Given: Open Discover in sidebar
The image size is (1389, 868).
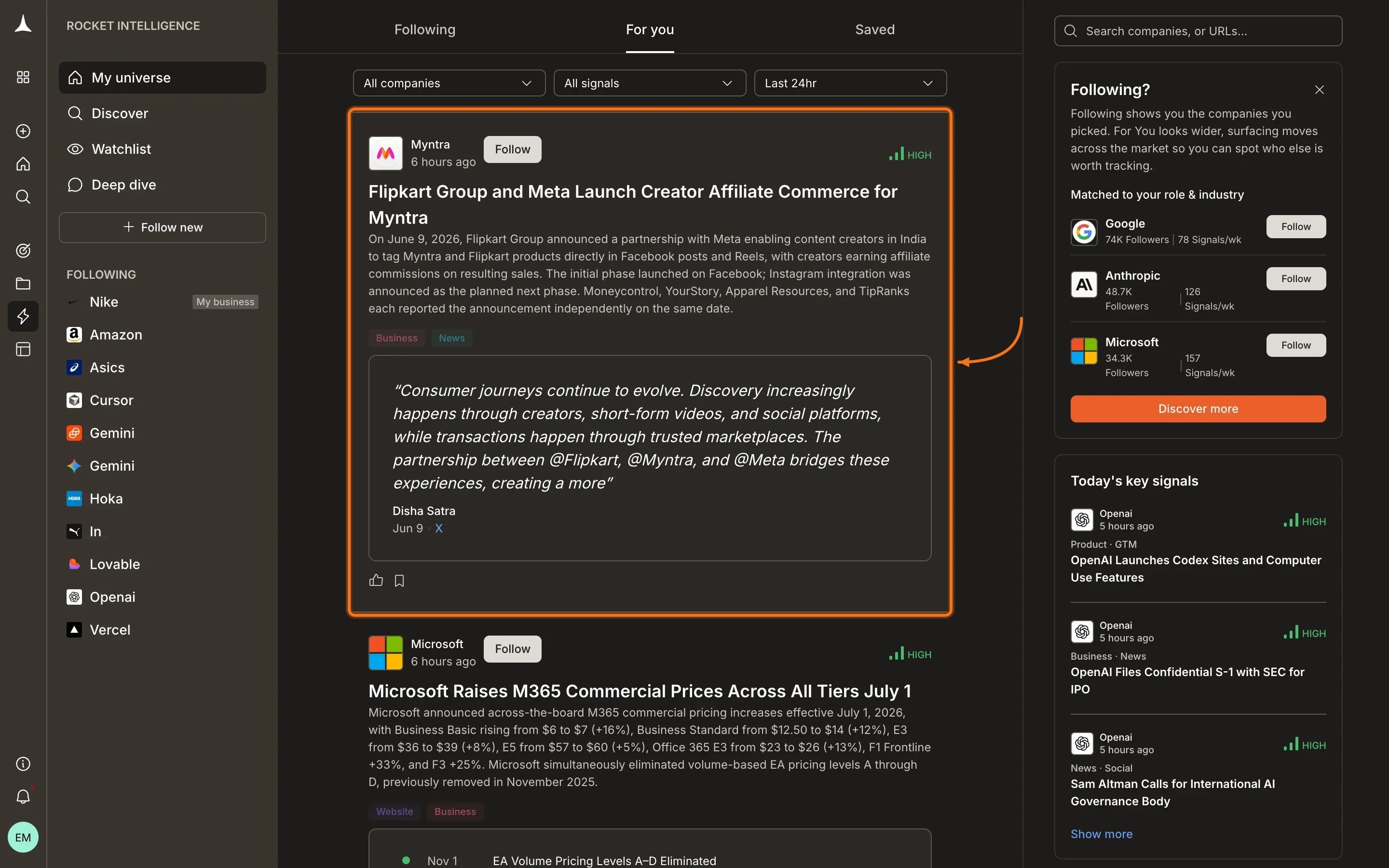Looking at the screenshot, I should coord(163,113).
